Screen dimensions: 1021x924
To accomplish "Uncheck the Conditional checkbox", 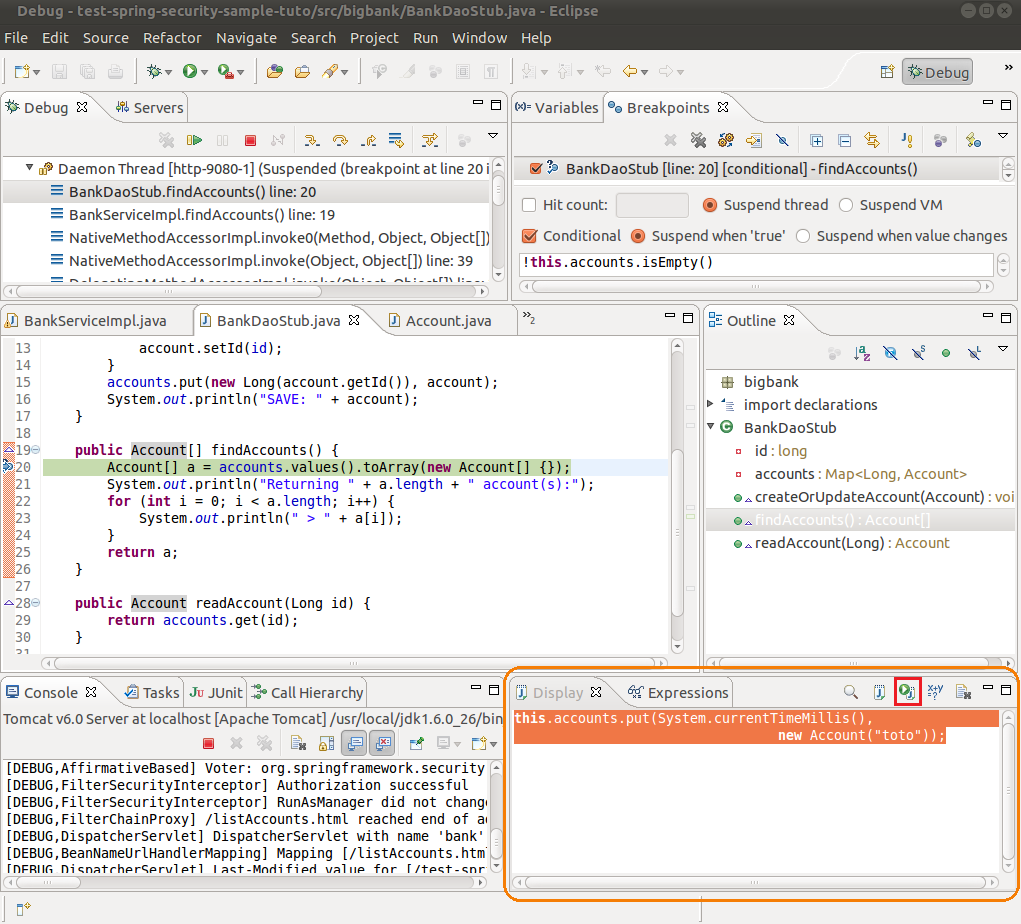I will (x=530, y=236).
